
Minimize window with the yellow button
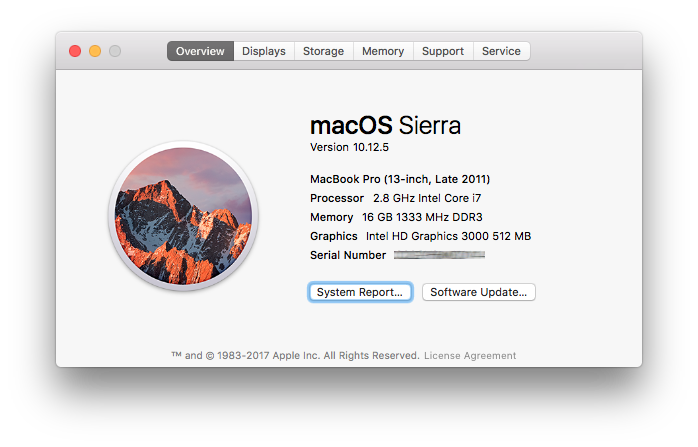tap(95, 51)
